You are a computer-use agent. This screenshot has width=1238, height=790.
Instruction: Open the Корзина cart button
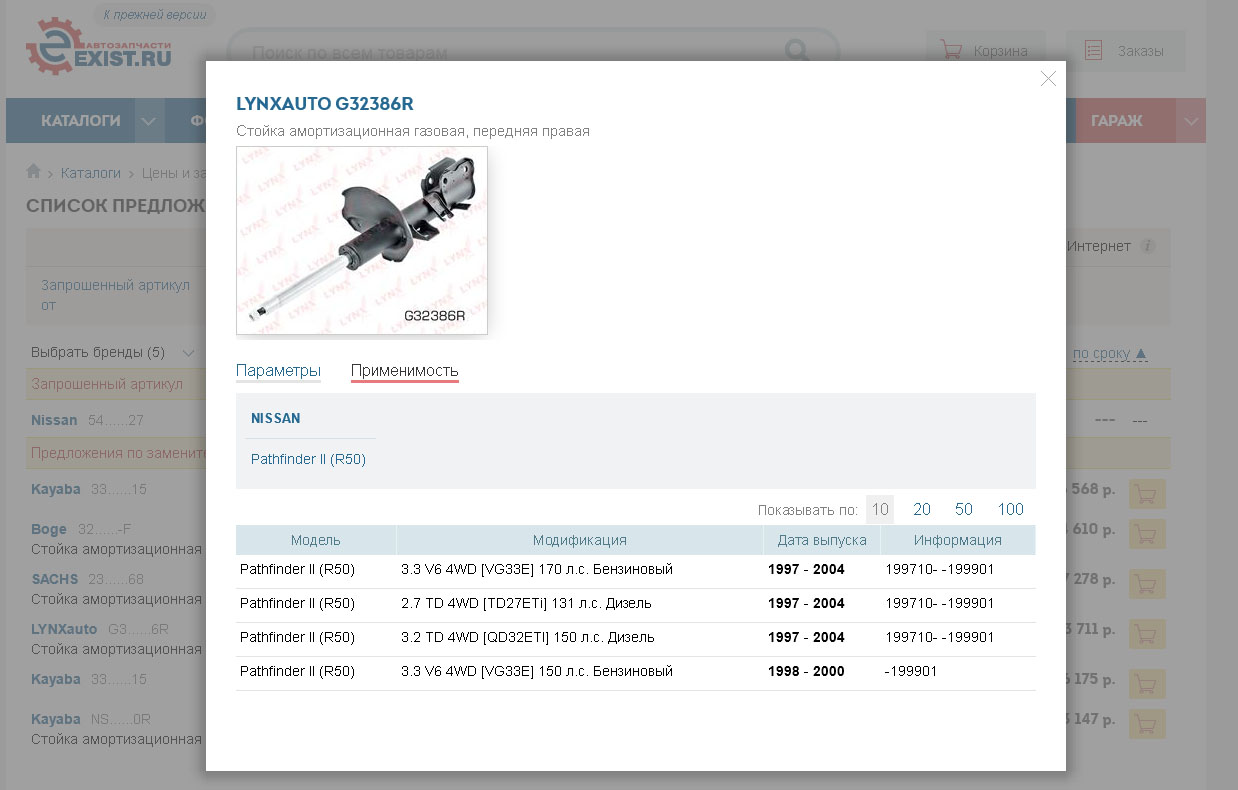(x=985, y=51)
